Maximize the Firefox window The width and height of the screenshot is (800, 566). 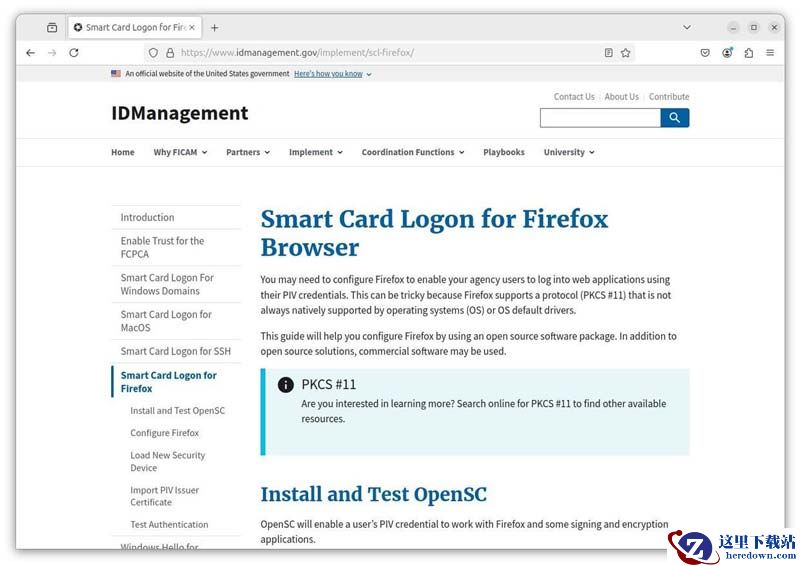coord(754,28)
